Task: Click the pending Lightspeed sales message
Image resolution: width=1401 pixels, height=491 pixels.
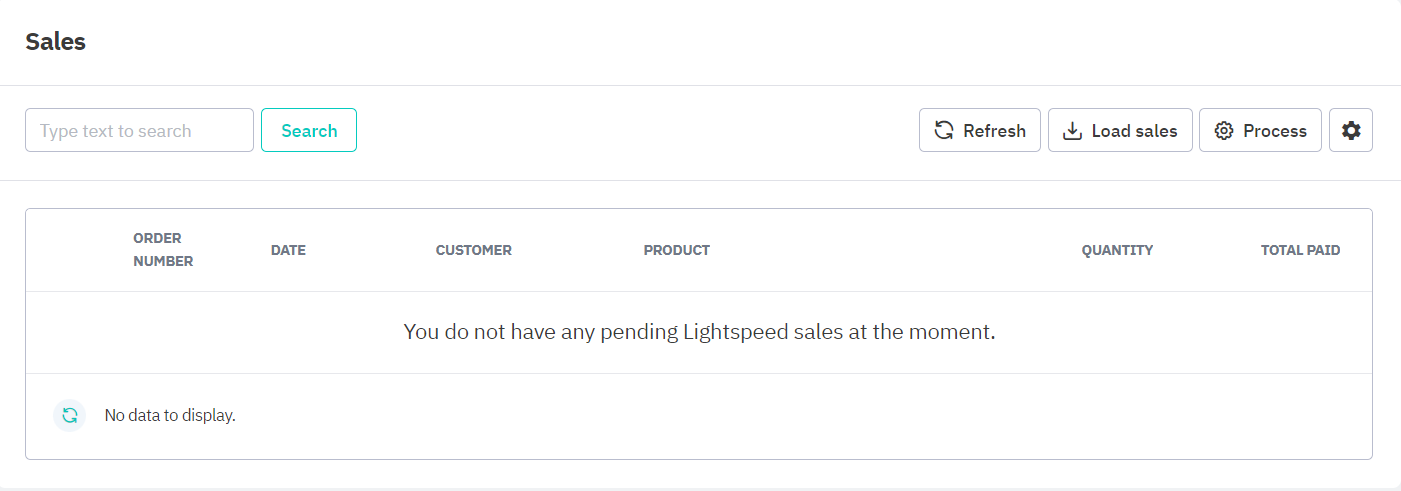Action: coord(699,332)
